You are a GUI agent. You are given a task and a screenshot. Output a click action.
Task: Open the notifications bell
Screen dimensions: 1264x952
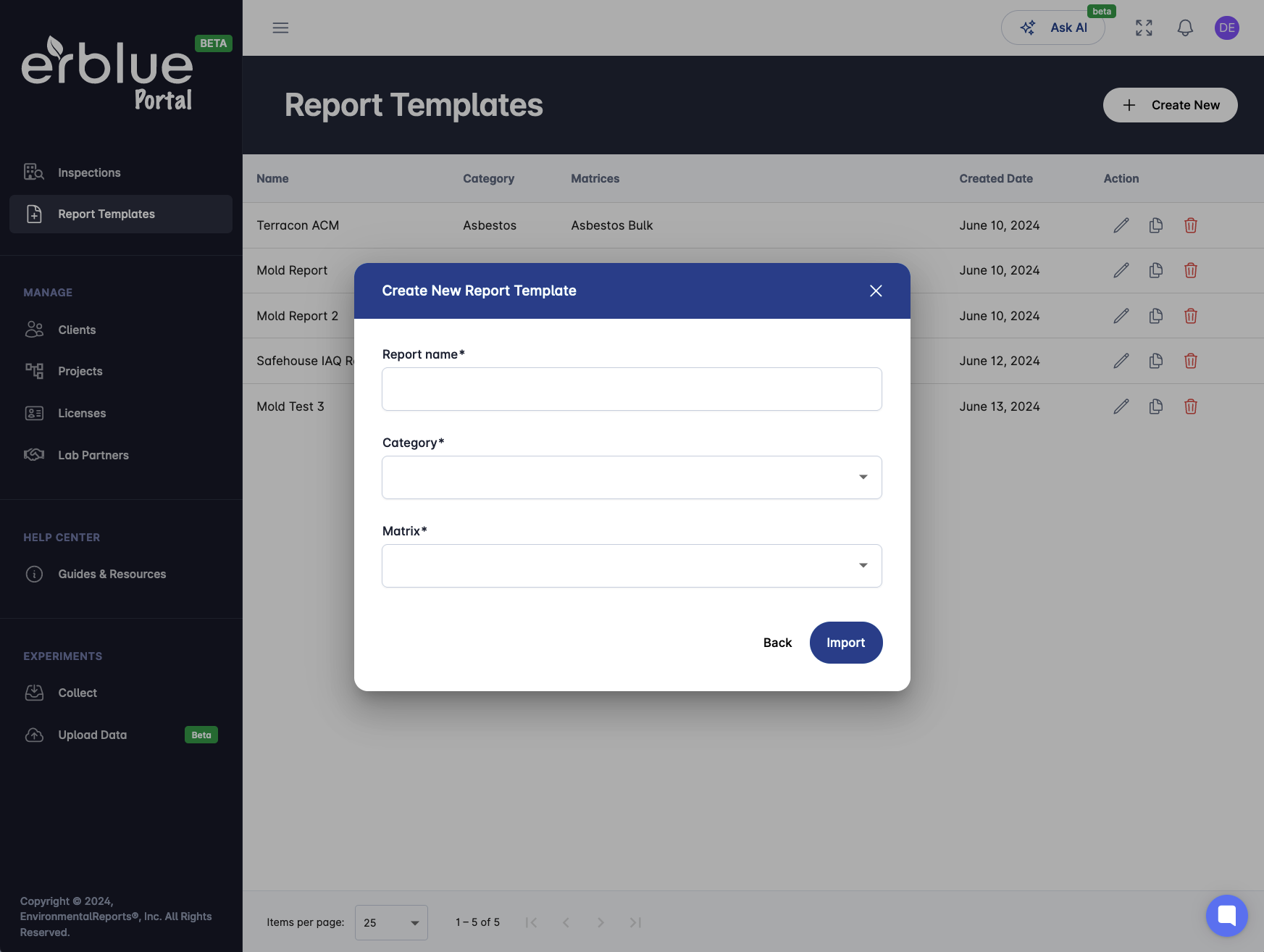coord(1185,28)
